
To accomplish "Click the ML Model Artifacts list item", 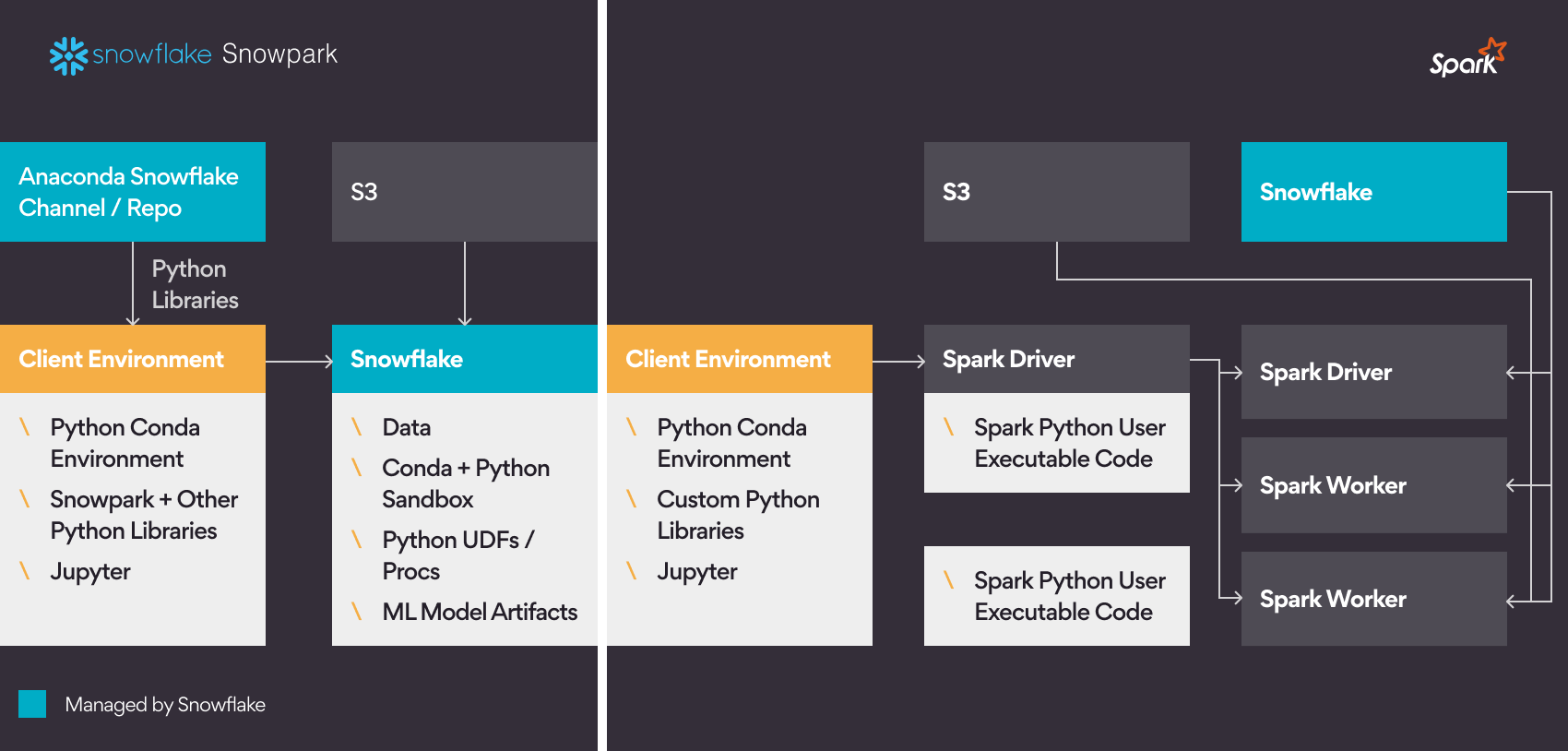I will coord(479,612).
